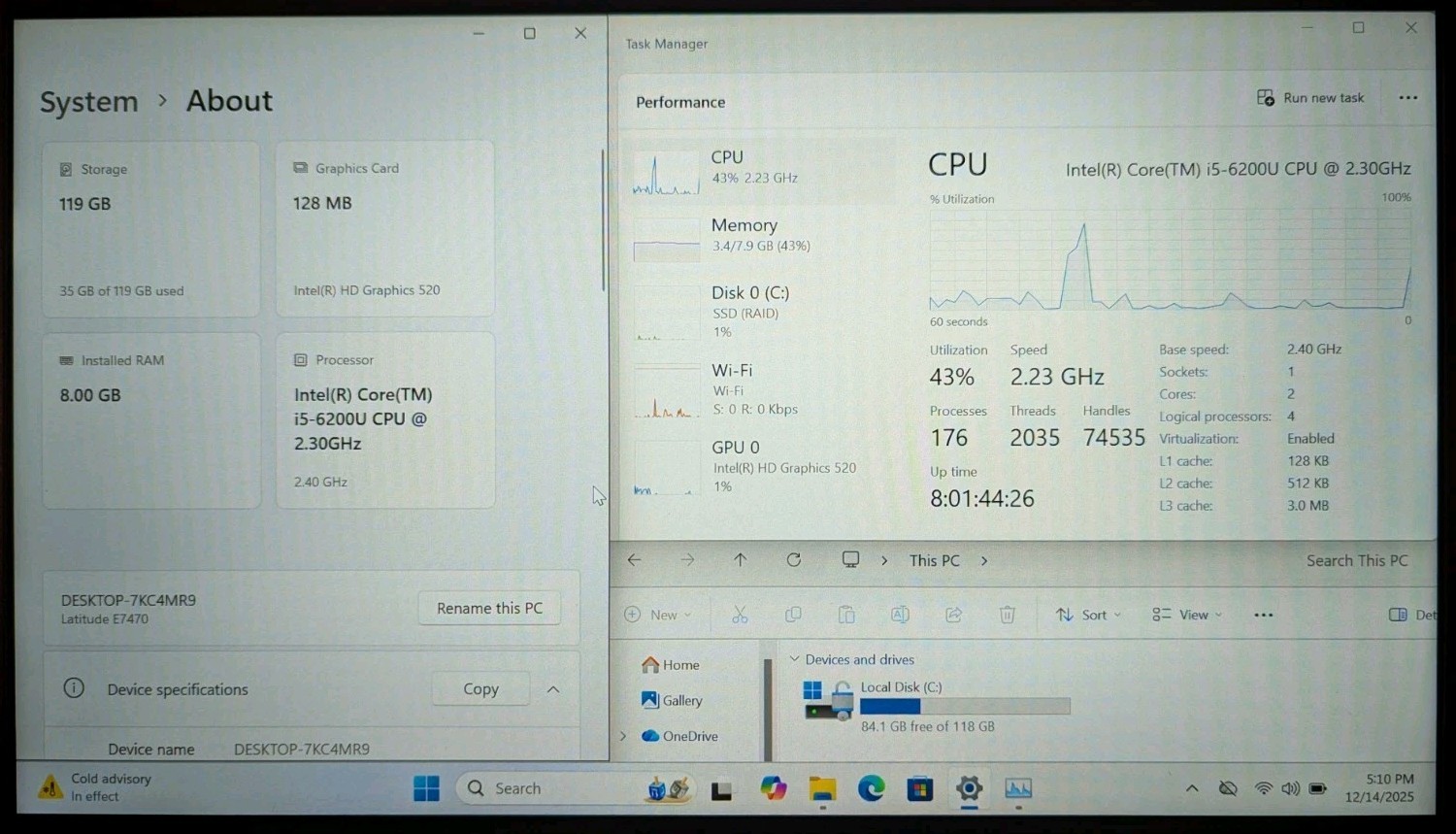Image resolution: width=1456 pixels, height=834 pixels.
Task: Click Local Disk (C:) usage bar
Action: (965, 706)
